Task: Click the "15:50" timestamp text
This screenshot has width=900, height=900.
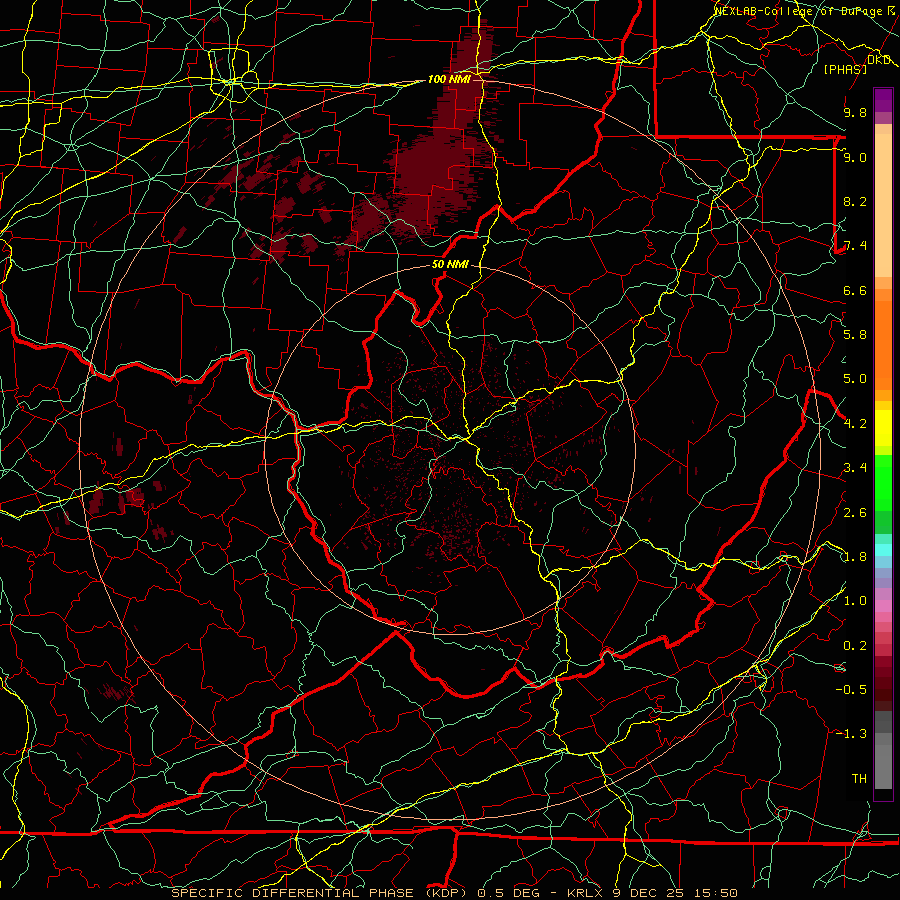Action: 717,893
